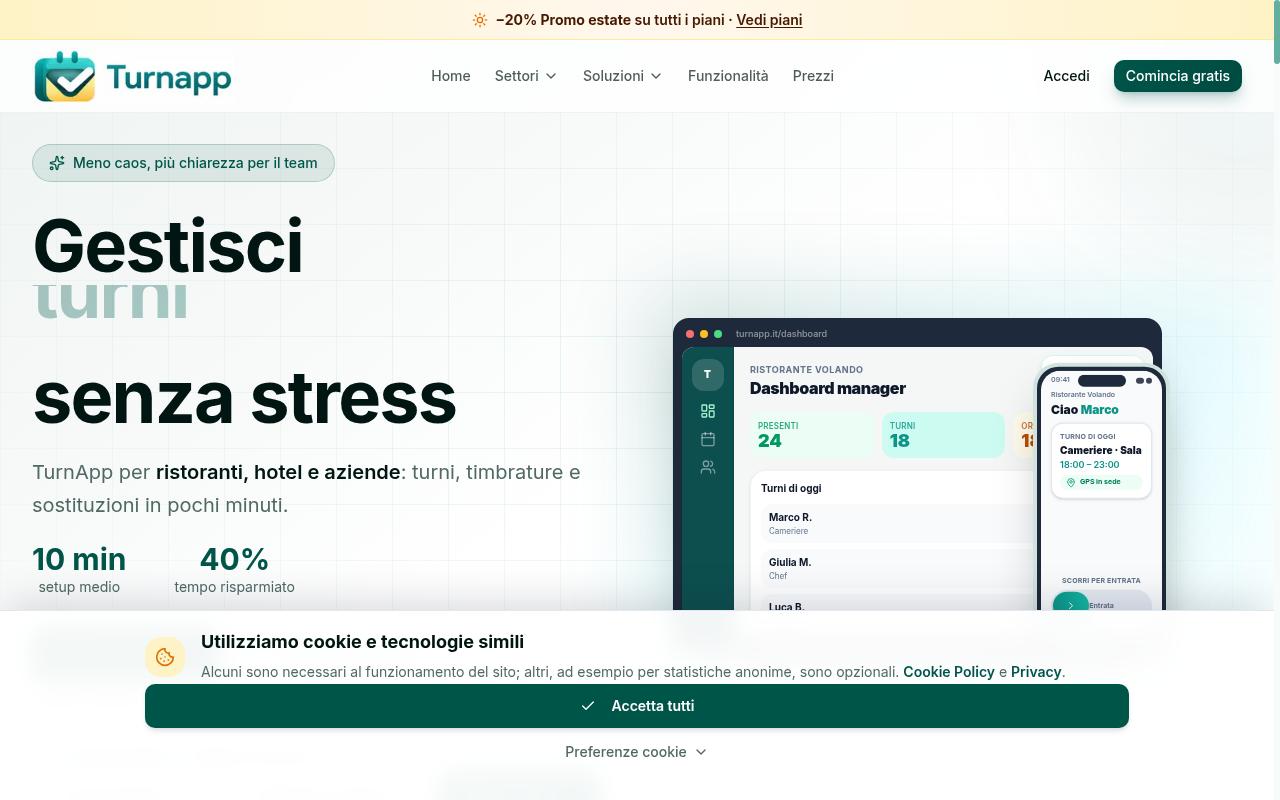Click the '10 min' setup medio stat

coord(79,570)
